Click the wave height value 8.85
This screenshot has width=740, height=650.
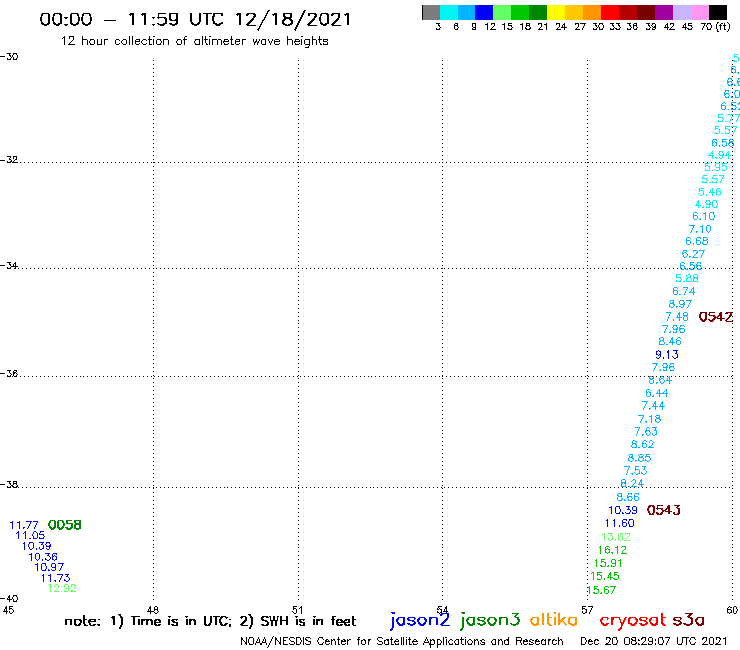pos(639,457)
